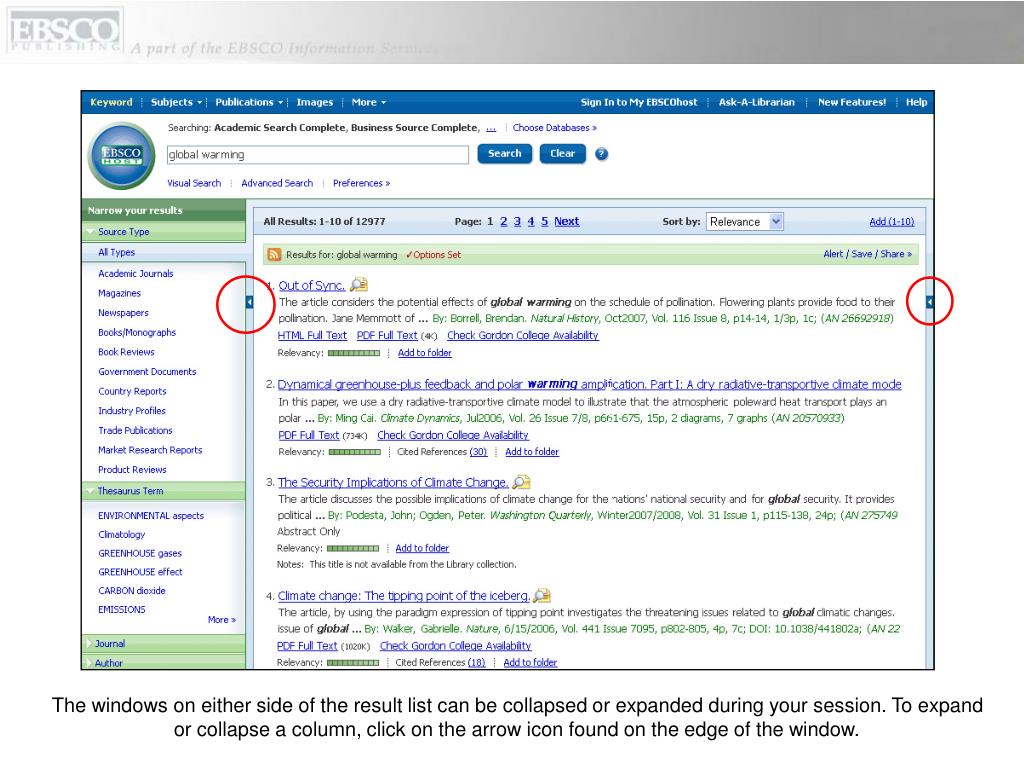Click the Clear button
The height and width of the screenshot is (768, 1024).
point(562,153)
